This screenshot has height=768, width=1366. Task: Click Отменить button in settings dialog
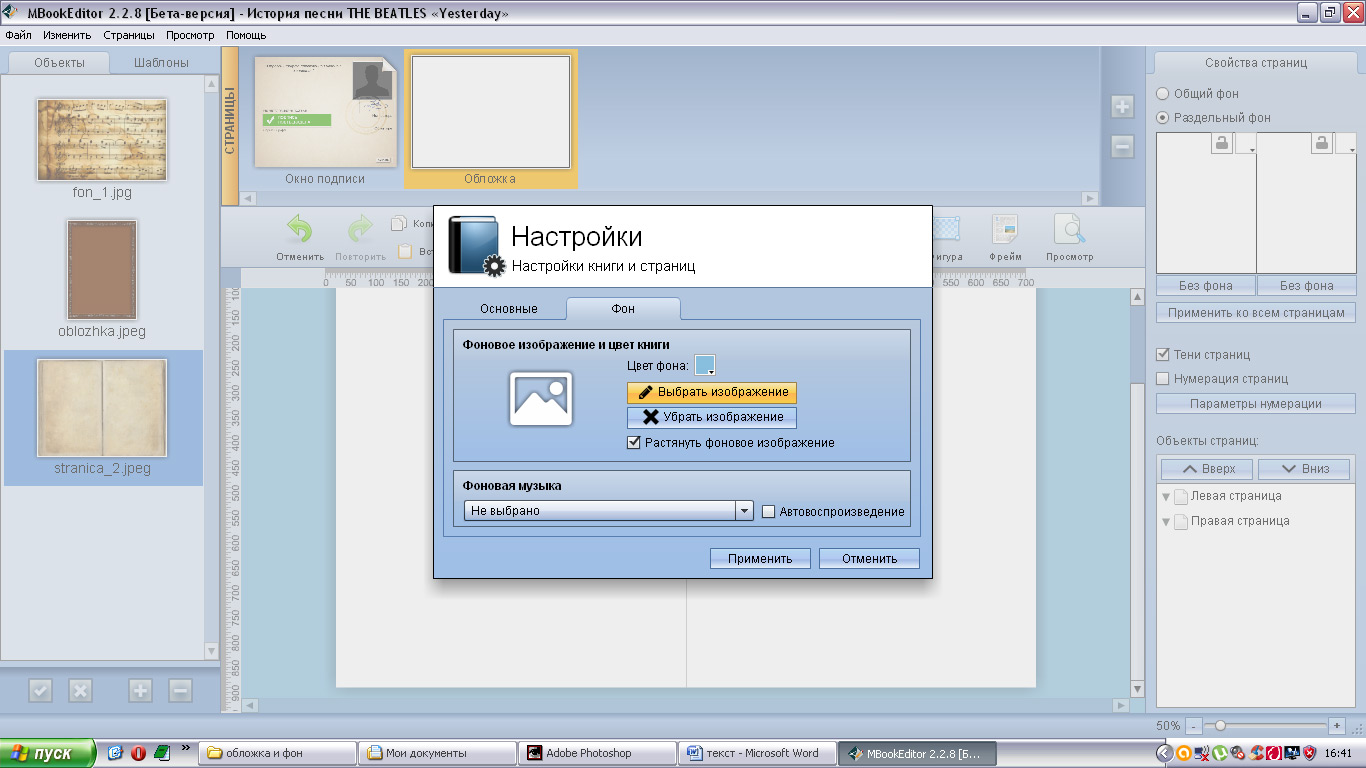pyautogui.click(x=869, y=559)
